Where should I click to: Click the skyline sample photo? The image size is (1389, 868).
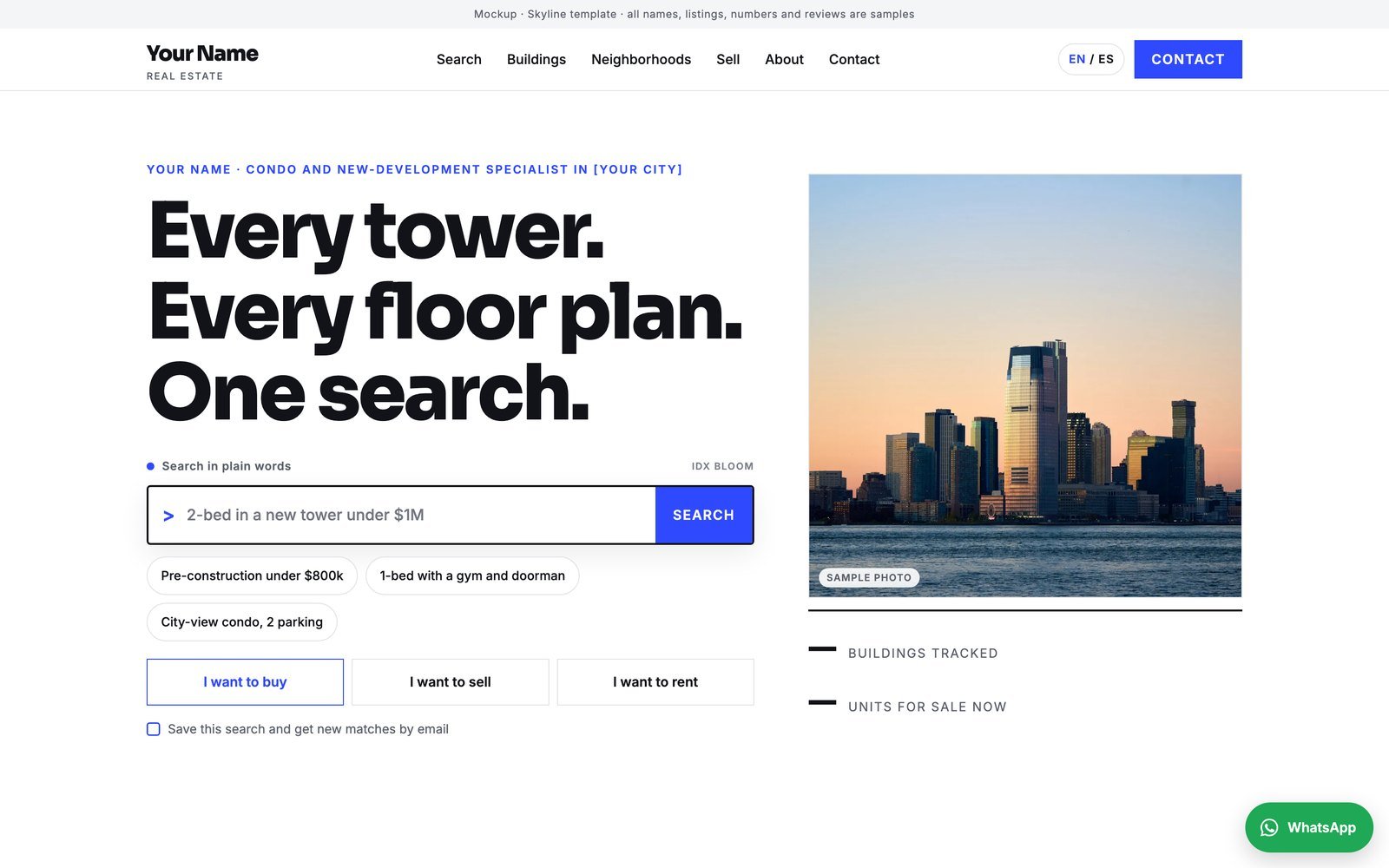pyautogui.click(x=1025, y=385)
